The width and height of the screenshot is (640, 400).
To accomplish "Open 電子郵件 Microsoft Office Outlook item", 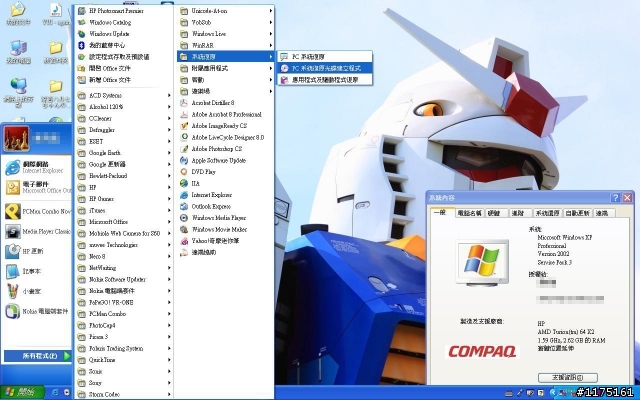I will (x=38, y=187).
